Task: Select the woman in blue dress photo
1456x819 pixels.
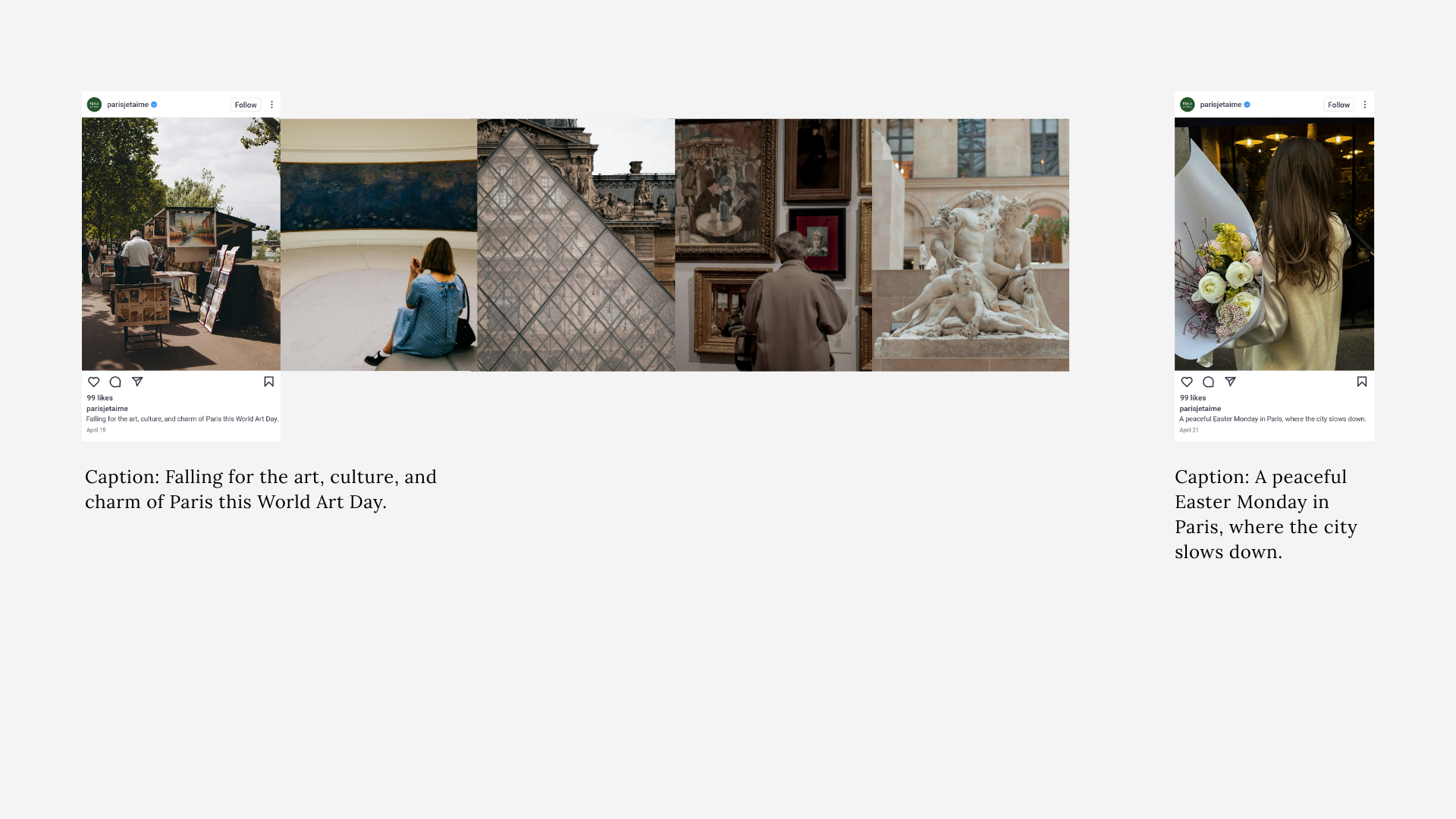Action: coord(378,244)
